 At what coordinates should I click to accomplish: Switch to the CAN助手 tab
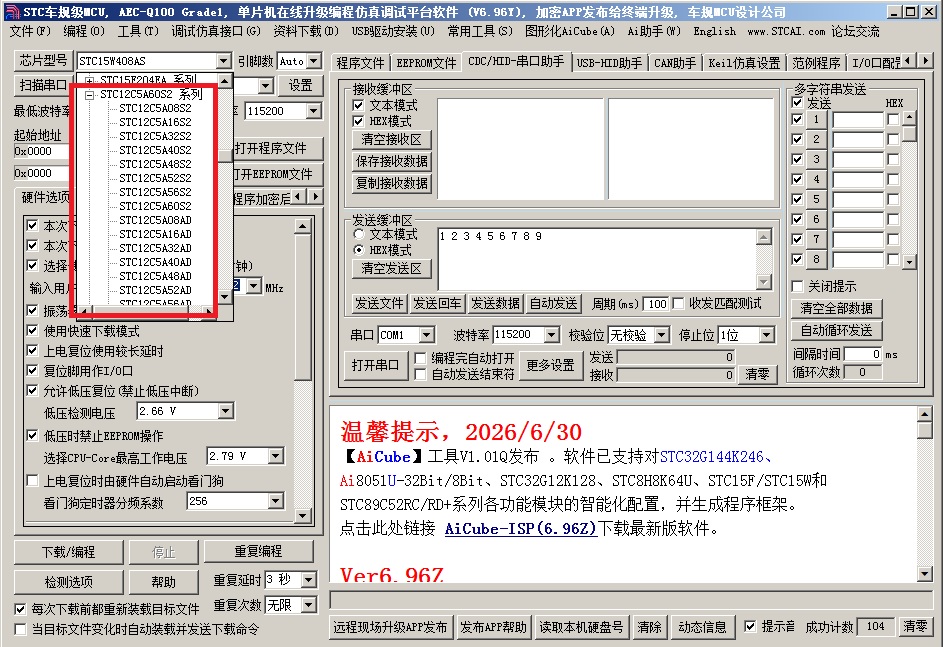(675, 63)
